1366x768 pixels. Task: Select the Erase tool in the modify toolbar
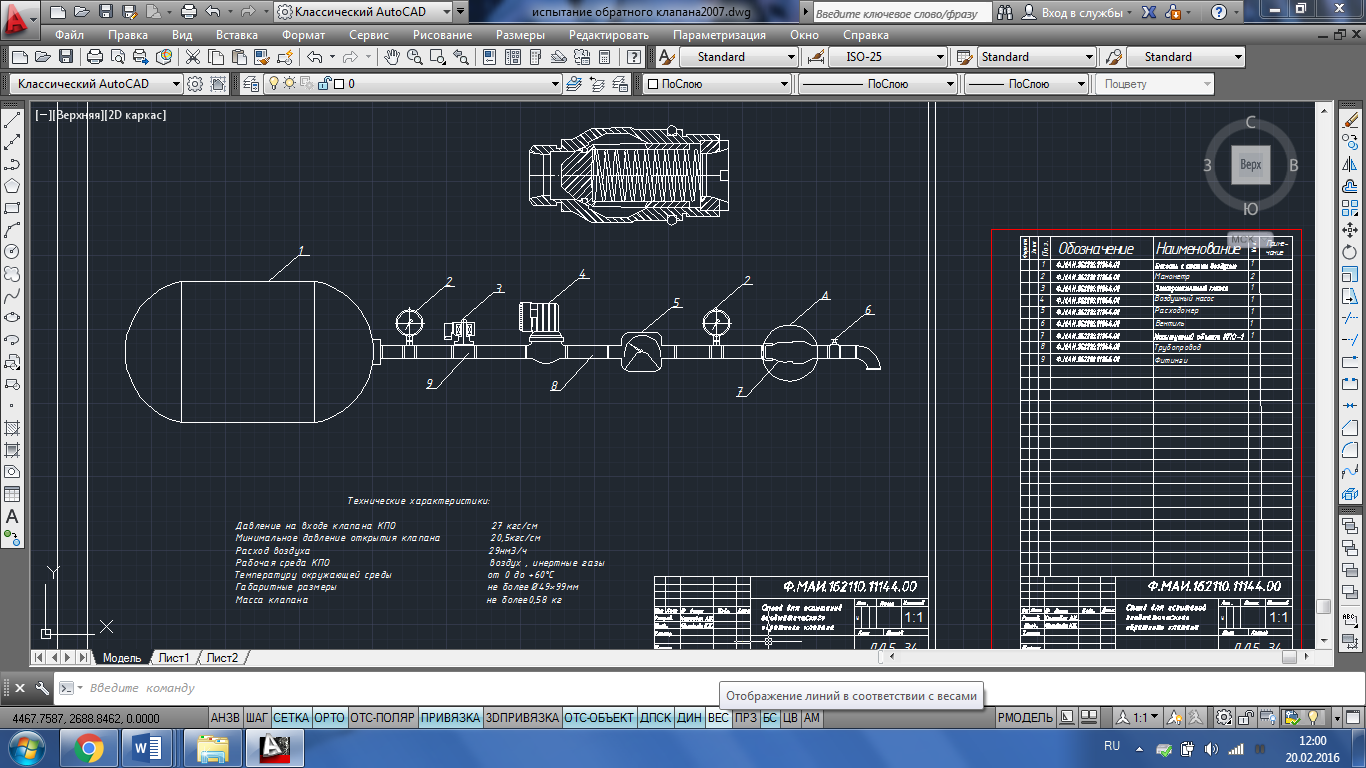point(1350,121)
